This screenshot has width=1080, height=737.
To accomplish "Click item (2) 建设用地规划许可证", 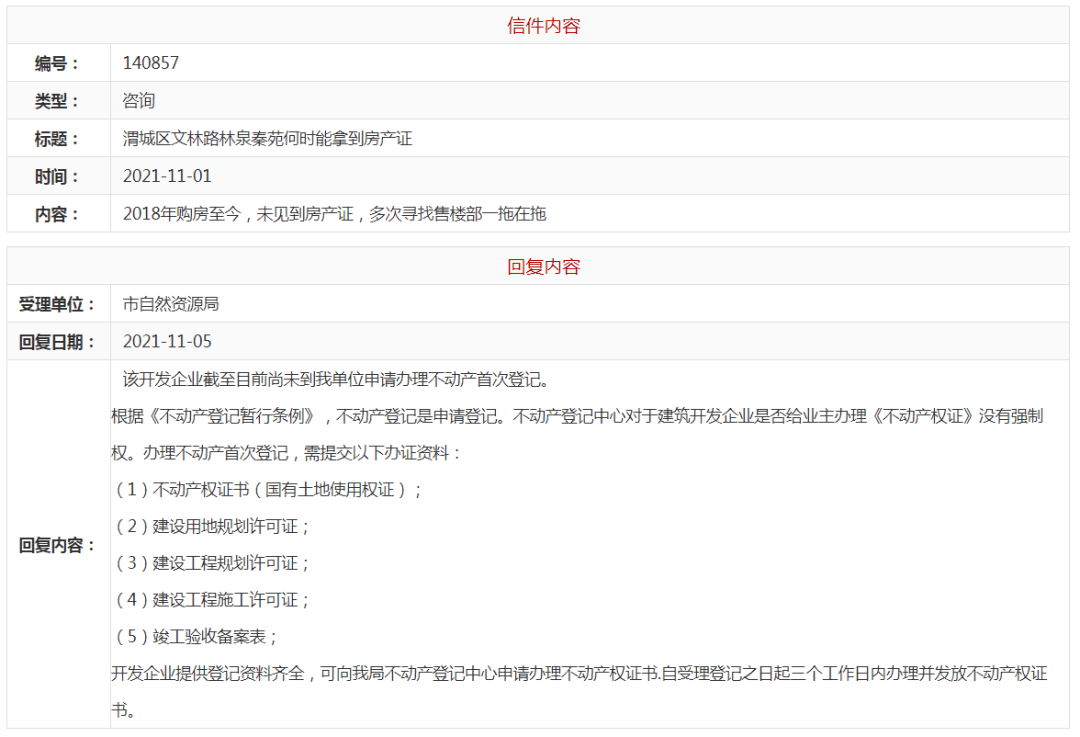I will [x=212, y=526].
